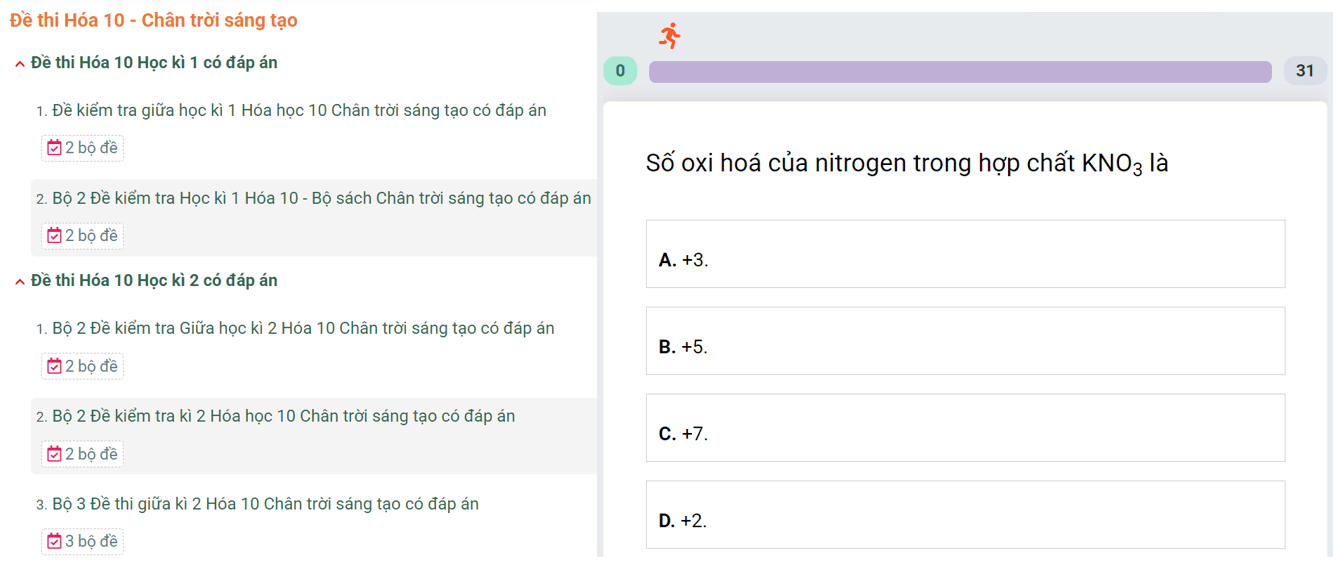The image size is (1341, 567).
Task: Click calendar icon under Bộ 2 Đề kiểm tra Giữa học kì 2
Action: (55, 367)
